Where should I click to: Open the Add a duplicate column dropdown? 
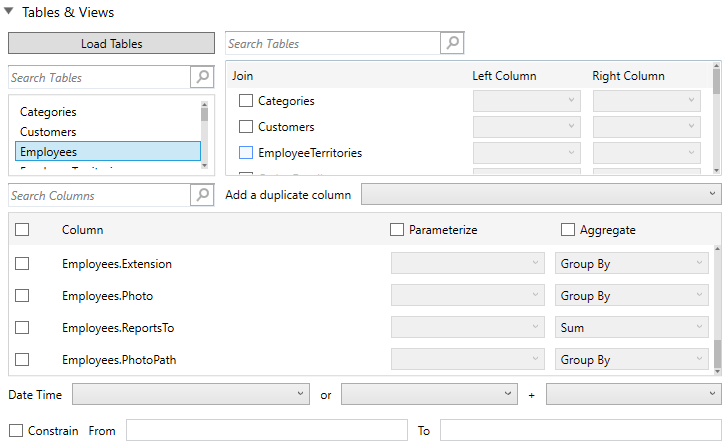point(541,194)
